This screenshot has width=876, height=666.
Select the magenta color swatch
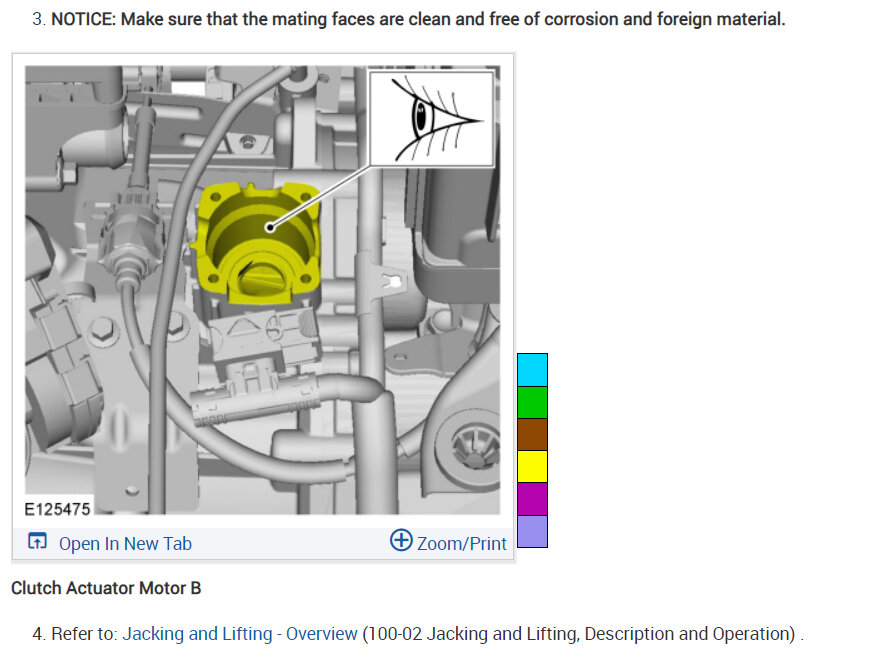coord(532,499)
